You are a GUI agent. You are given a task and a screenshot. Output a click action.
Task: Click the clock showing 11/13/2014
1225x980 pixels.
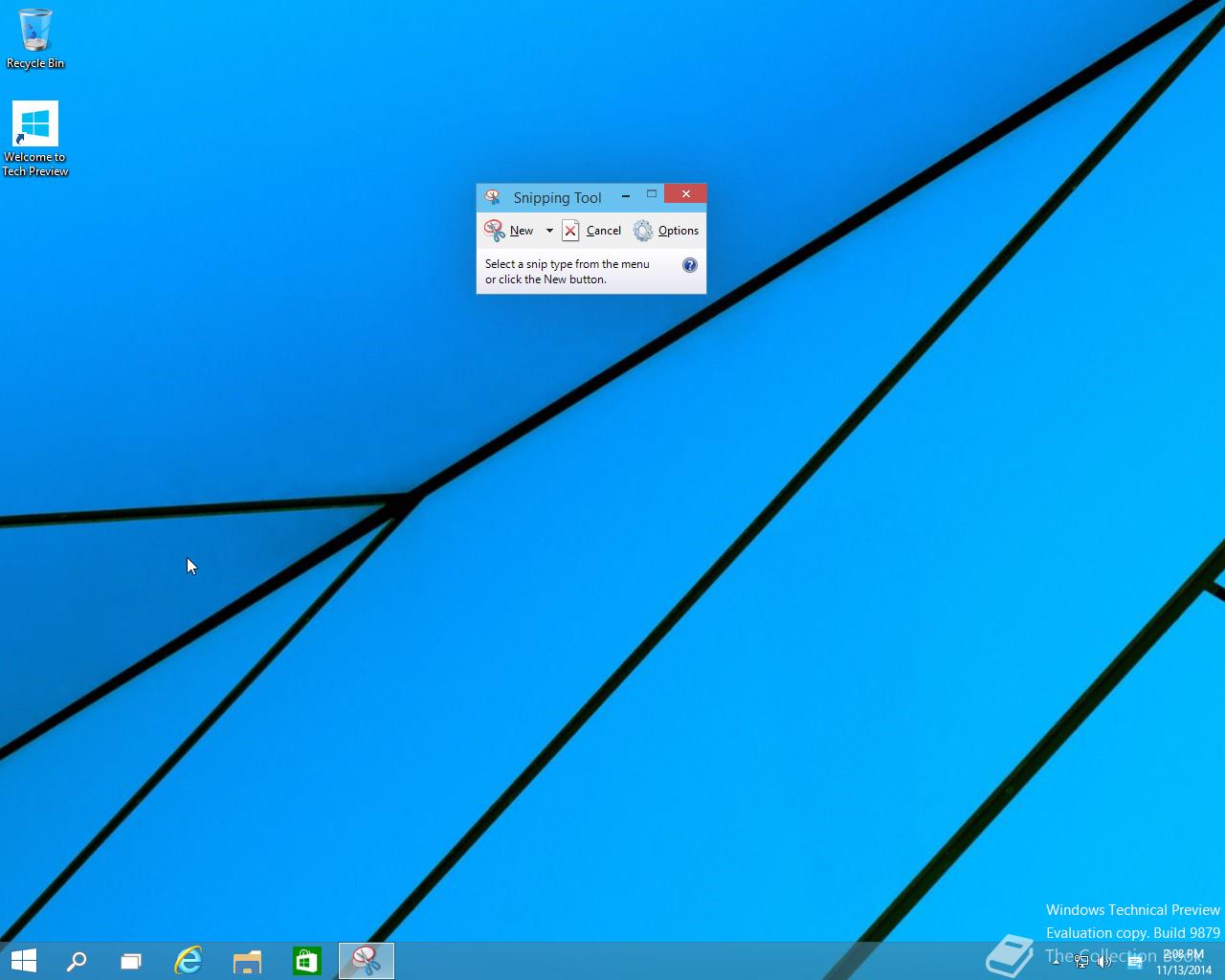pyautogui.click(x=1184, y=962)
